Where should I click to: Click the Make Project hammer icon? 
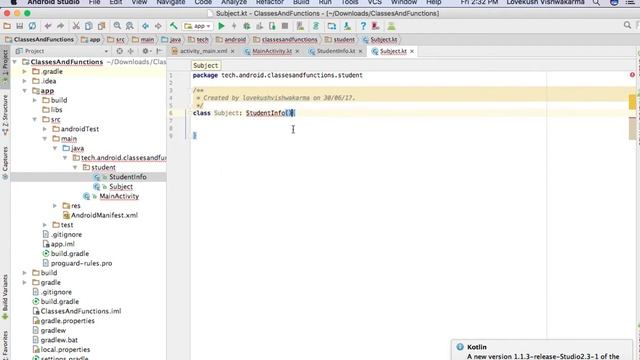click(173, 26)
